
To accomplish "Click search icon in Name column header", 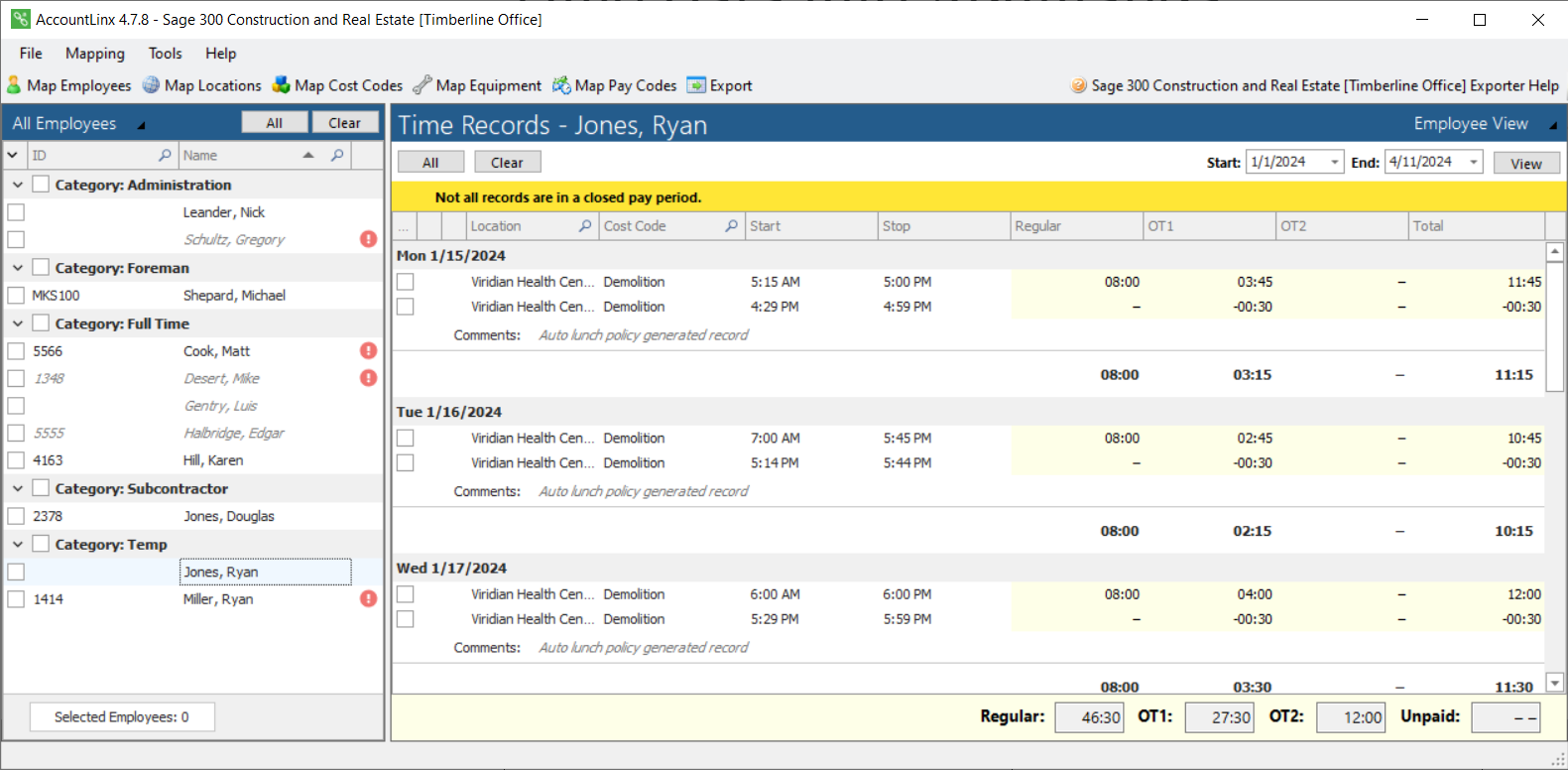I will (x=337, y=155).
